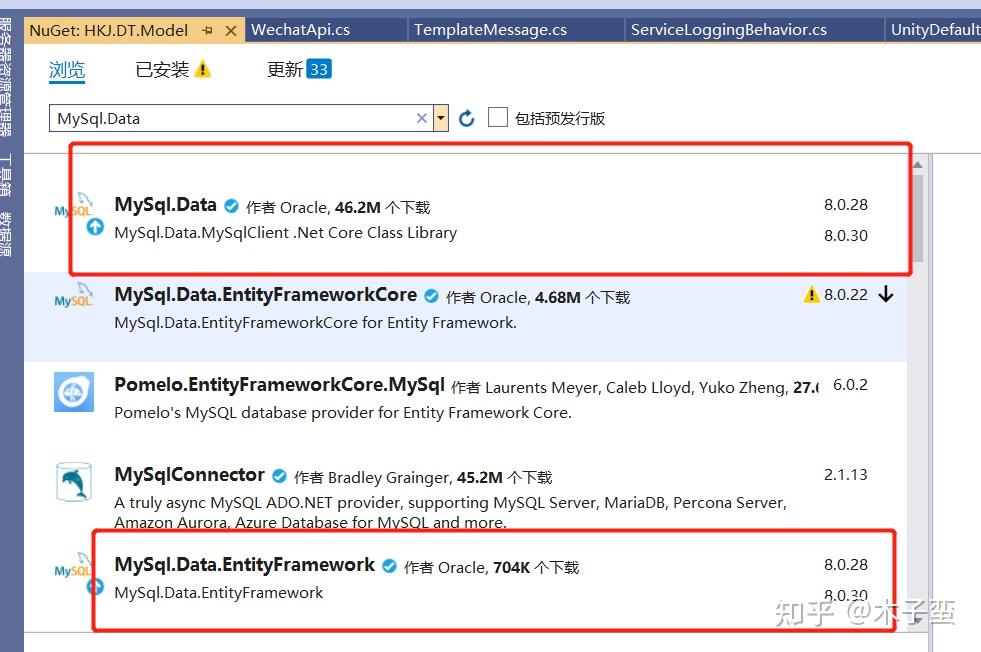Click MySql.Data available version 8.0.30
The width and height of the screenshot is (981, 652).
point(846,235)
